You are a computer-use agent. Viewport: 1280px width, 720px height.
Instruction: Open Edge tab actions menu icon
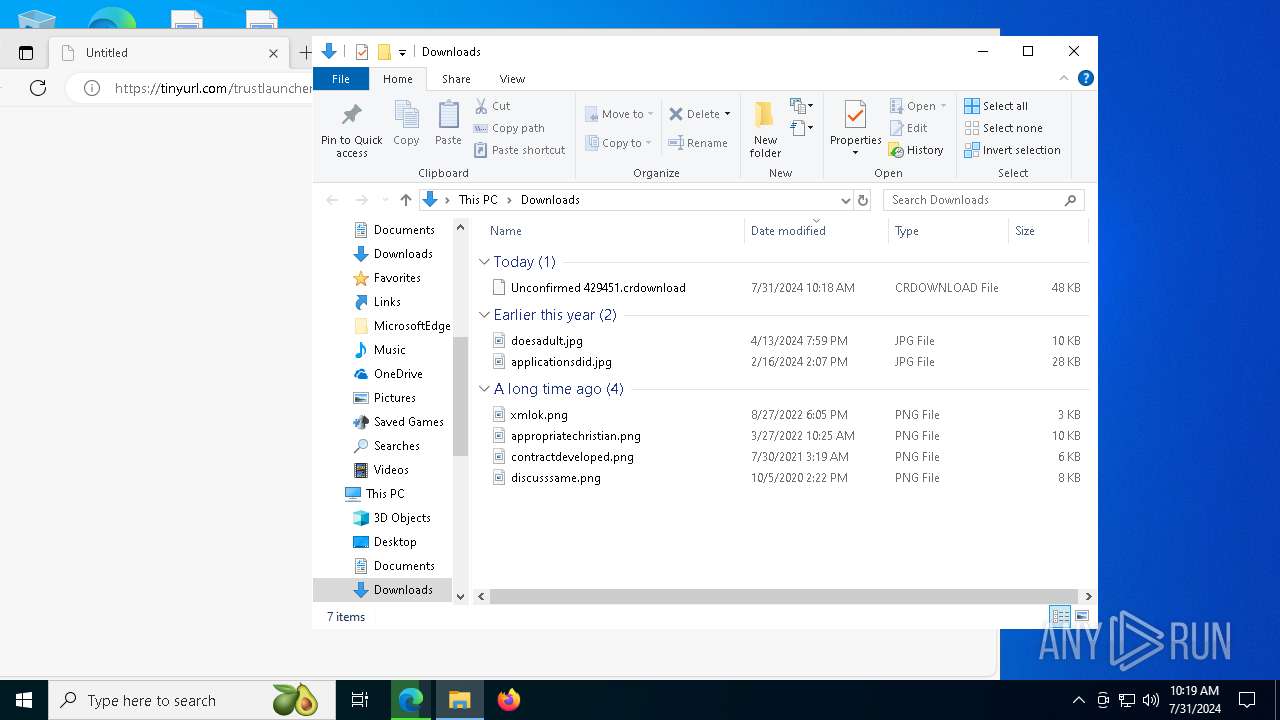point(26,53)
